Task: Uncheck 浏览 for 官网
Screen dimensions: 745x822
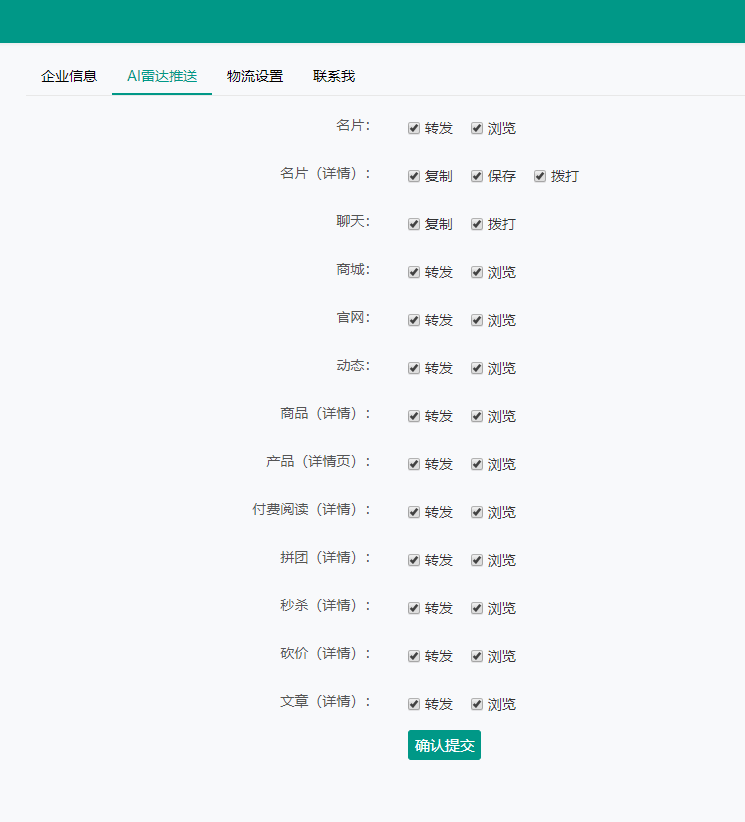Action: pos(477,320)
